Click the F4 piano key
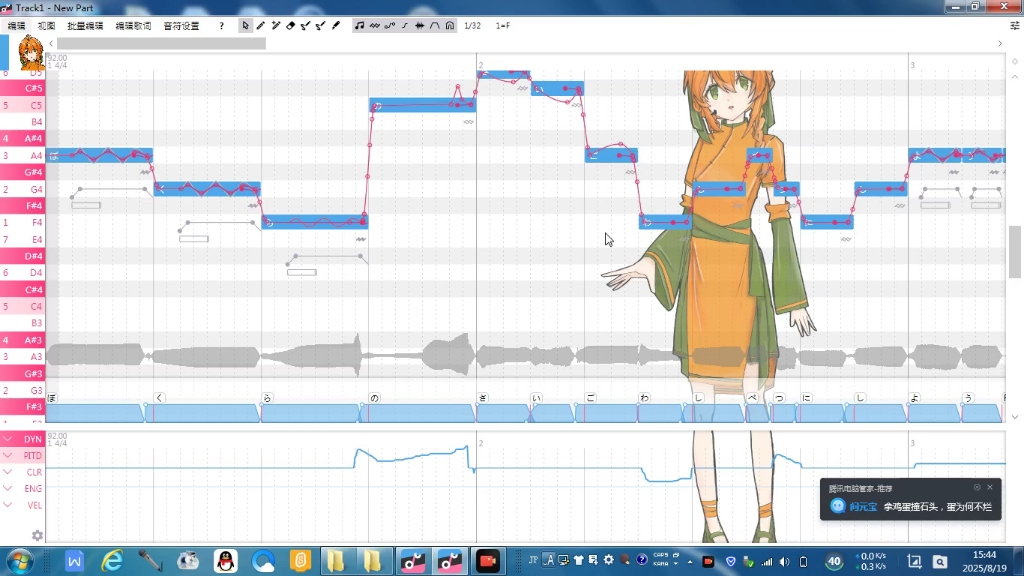The height and width of the screenshot is (576, 1024). point(22,223)
